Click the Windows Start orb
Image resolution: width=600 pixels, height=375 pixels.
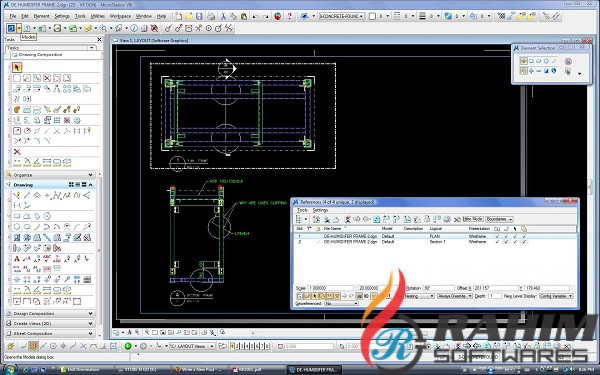tap(10, 369)
